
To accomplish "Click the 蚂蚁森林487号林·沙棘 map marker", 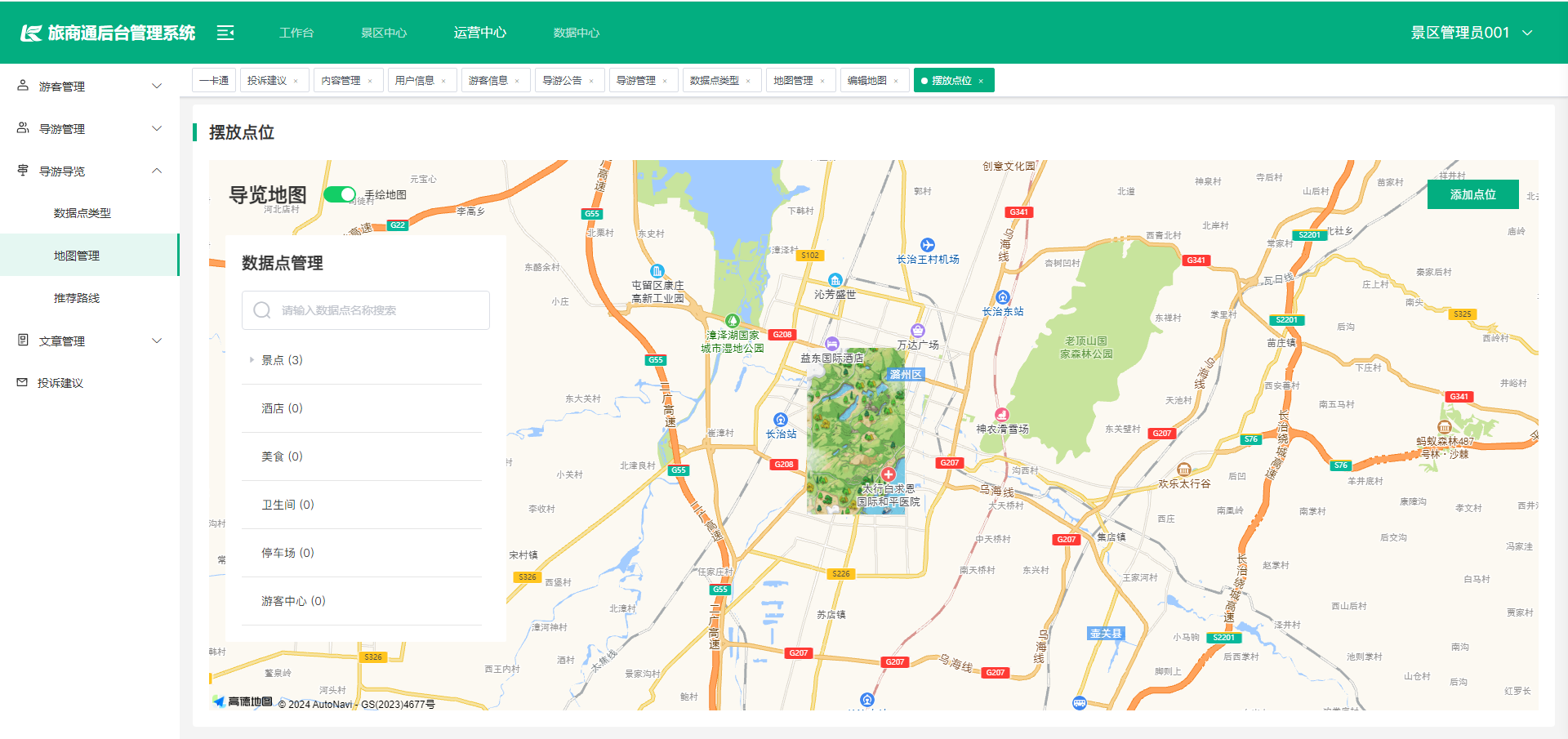I will click(1445, 427).
